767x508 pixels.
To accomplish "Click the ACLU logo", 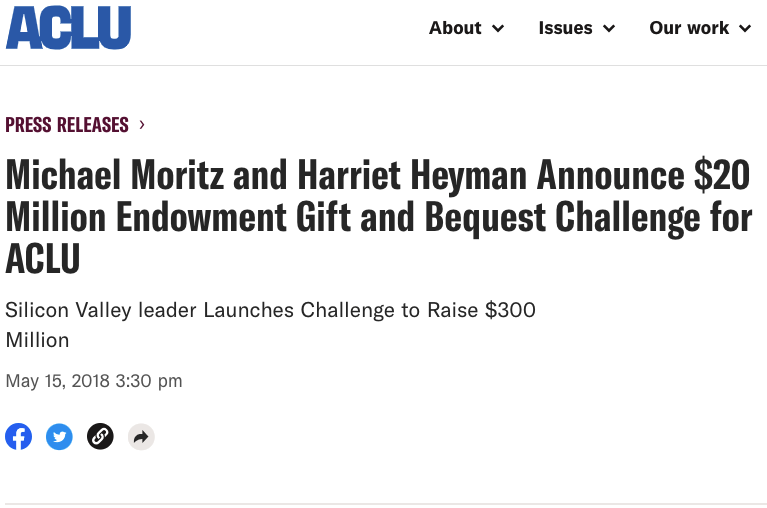I will (x=68, y=28).
